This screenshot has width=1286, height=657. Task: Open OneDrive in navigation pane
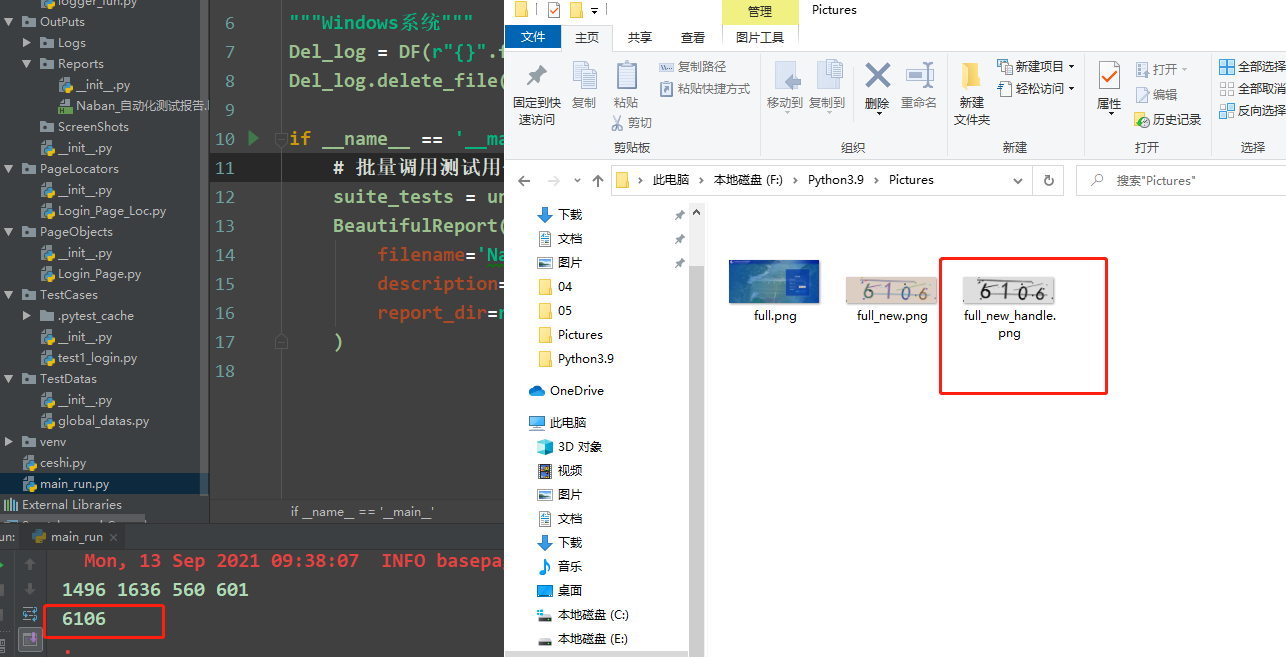coord(566,391)
